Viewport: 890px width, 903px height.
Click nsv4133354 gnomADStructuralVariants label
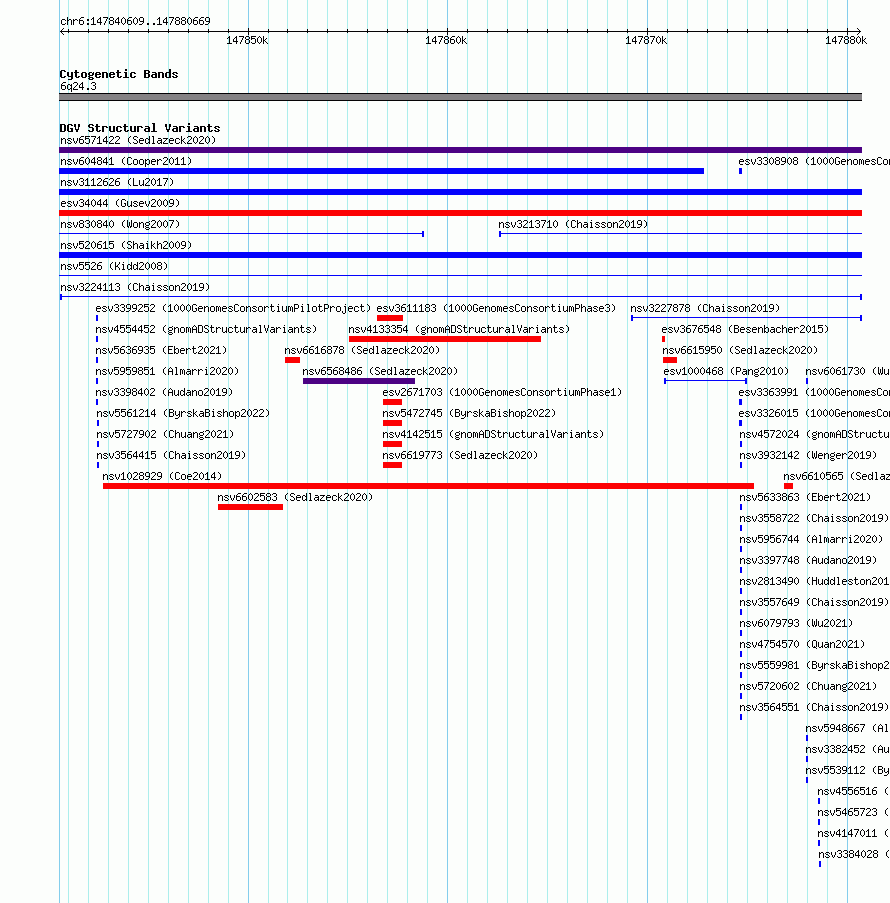pyautogui.click(x=459, y=329)
